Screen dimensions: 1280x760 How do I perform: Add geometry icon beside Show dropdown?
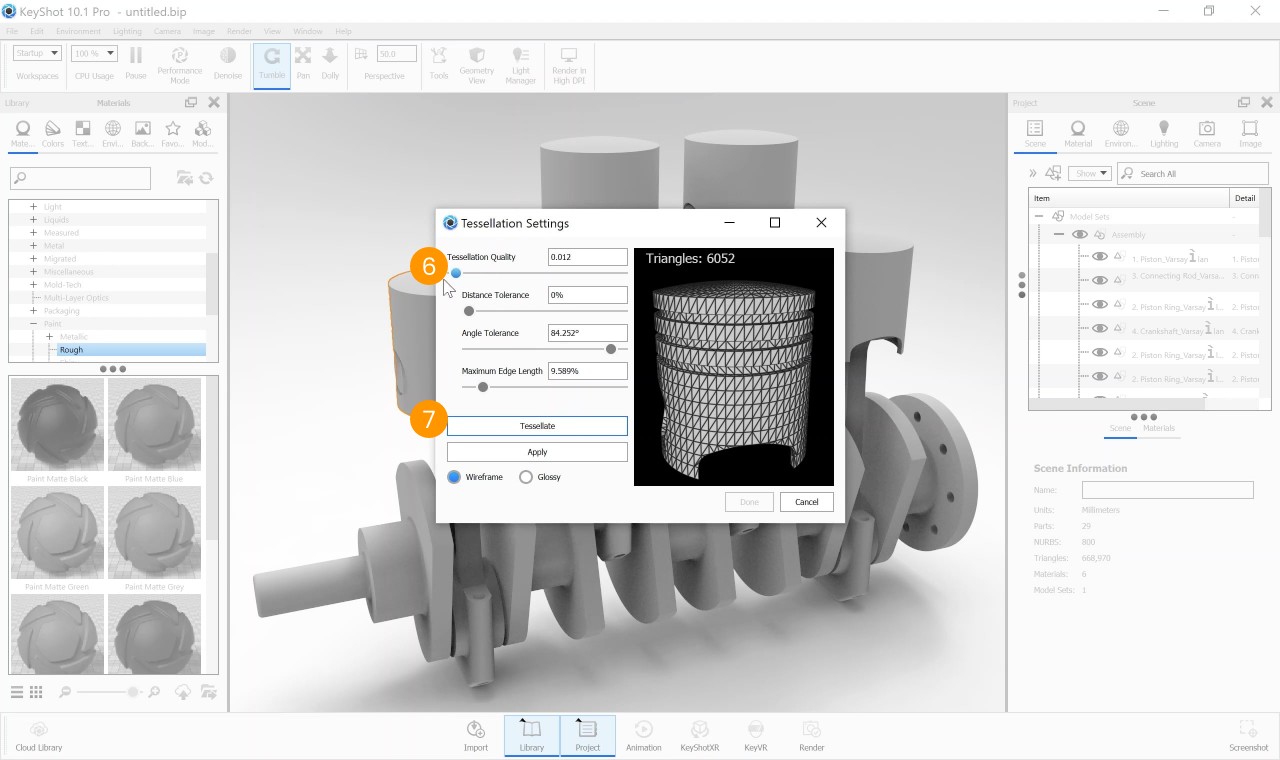pyautogui.click(x=1053, y=173)
